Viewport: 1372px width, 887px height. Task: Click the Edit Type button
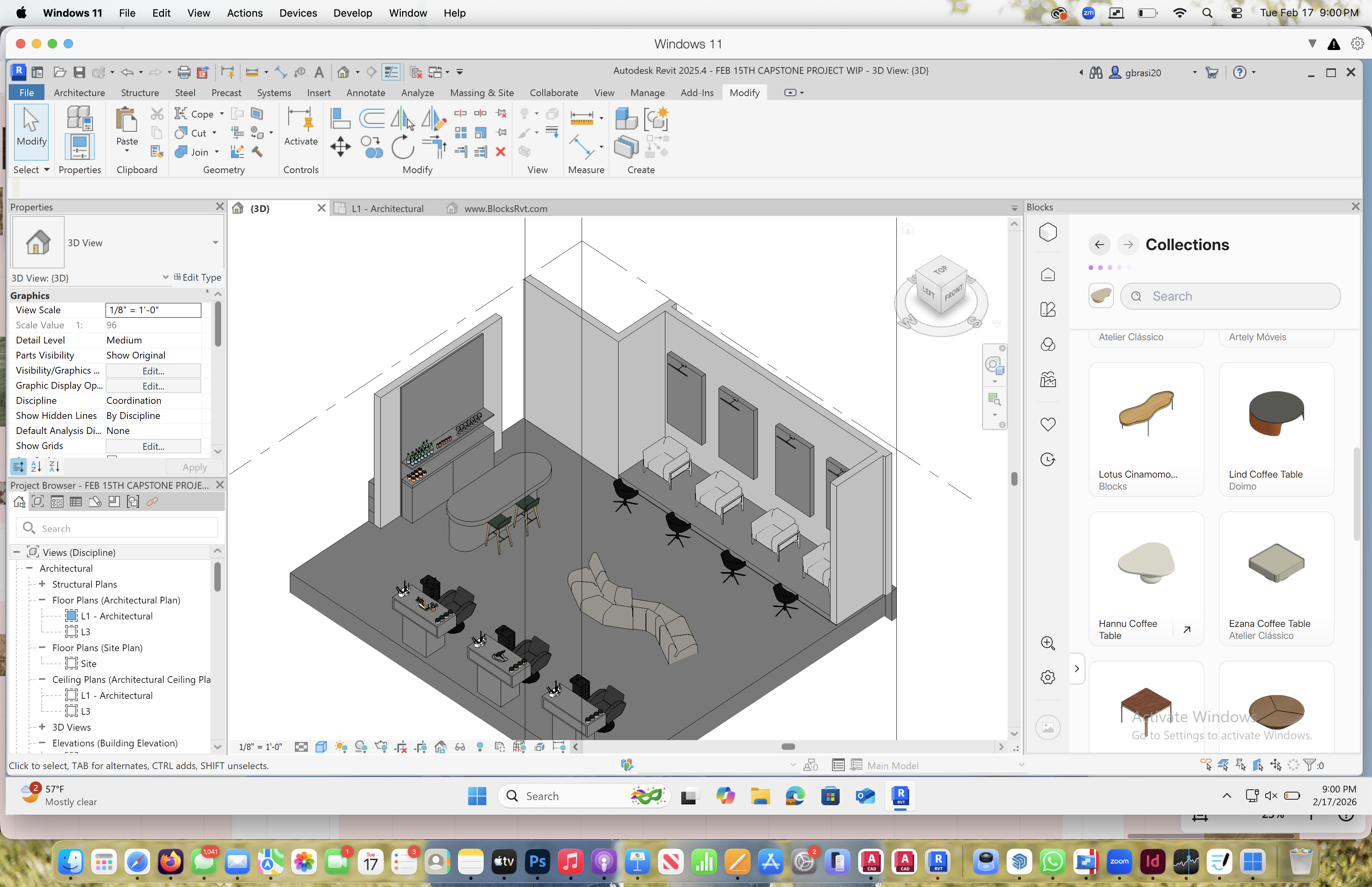197,278
